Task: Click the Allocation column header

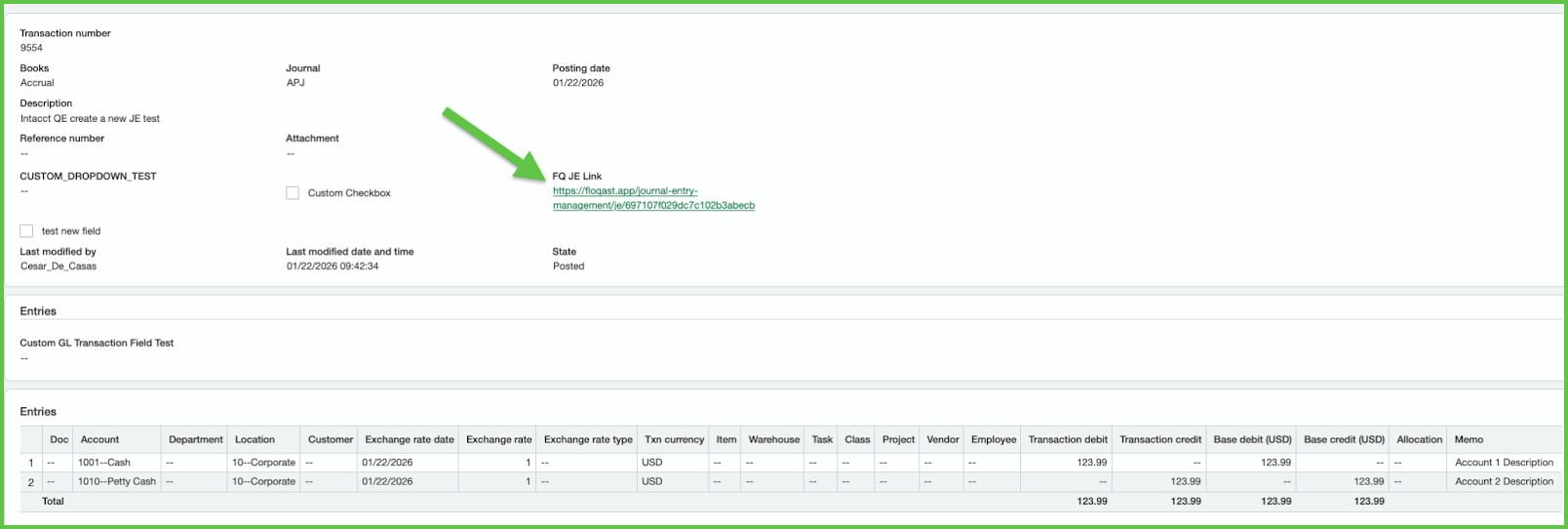Action: [1419, 439]
